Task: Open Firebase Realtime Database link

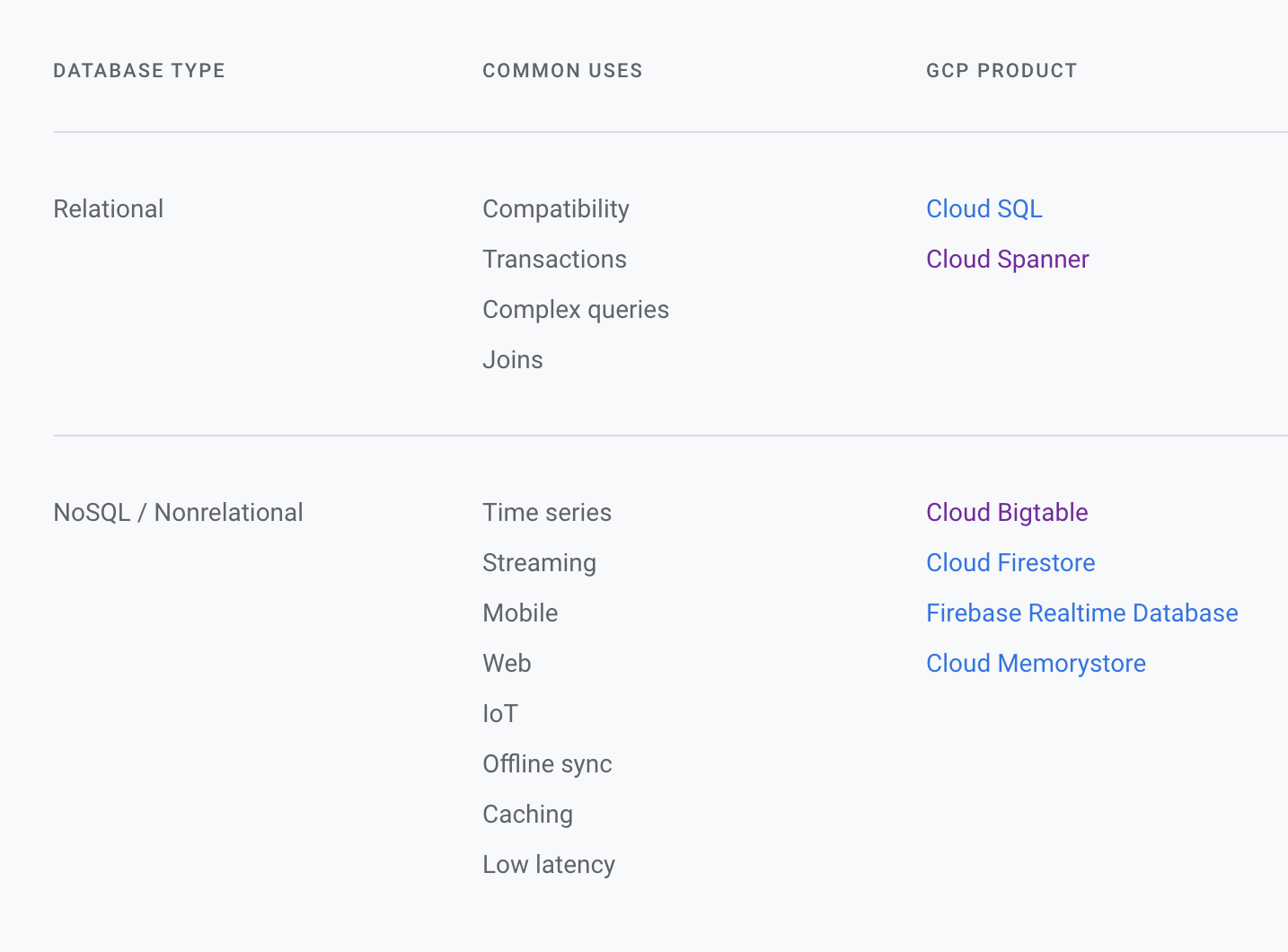Action: tap(1081, 613)
